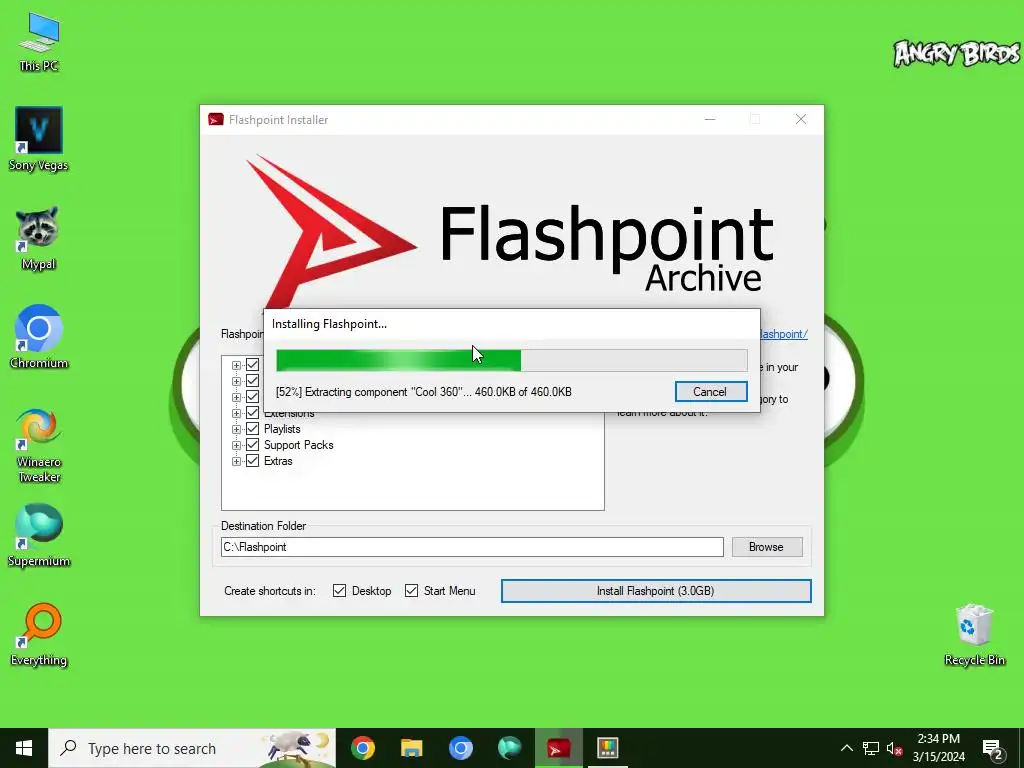Click the taskbar search box

tap(192, 748)
